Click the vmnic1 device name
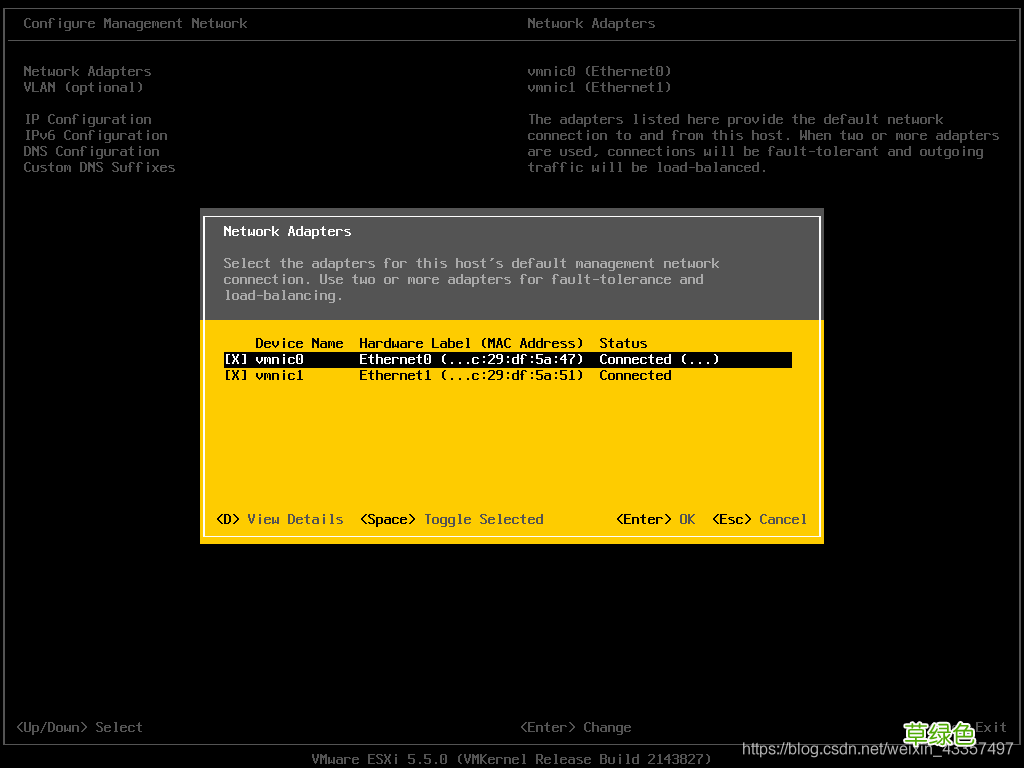The height and width of the screenshot is (768, 1024). tap(280, 376)
